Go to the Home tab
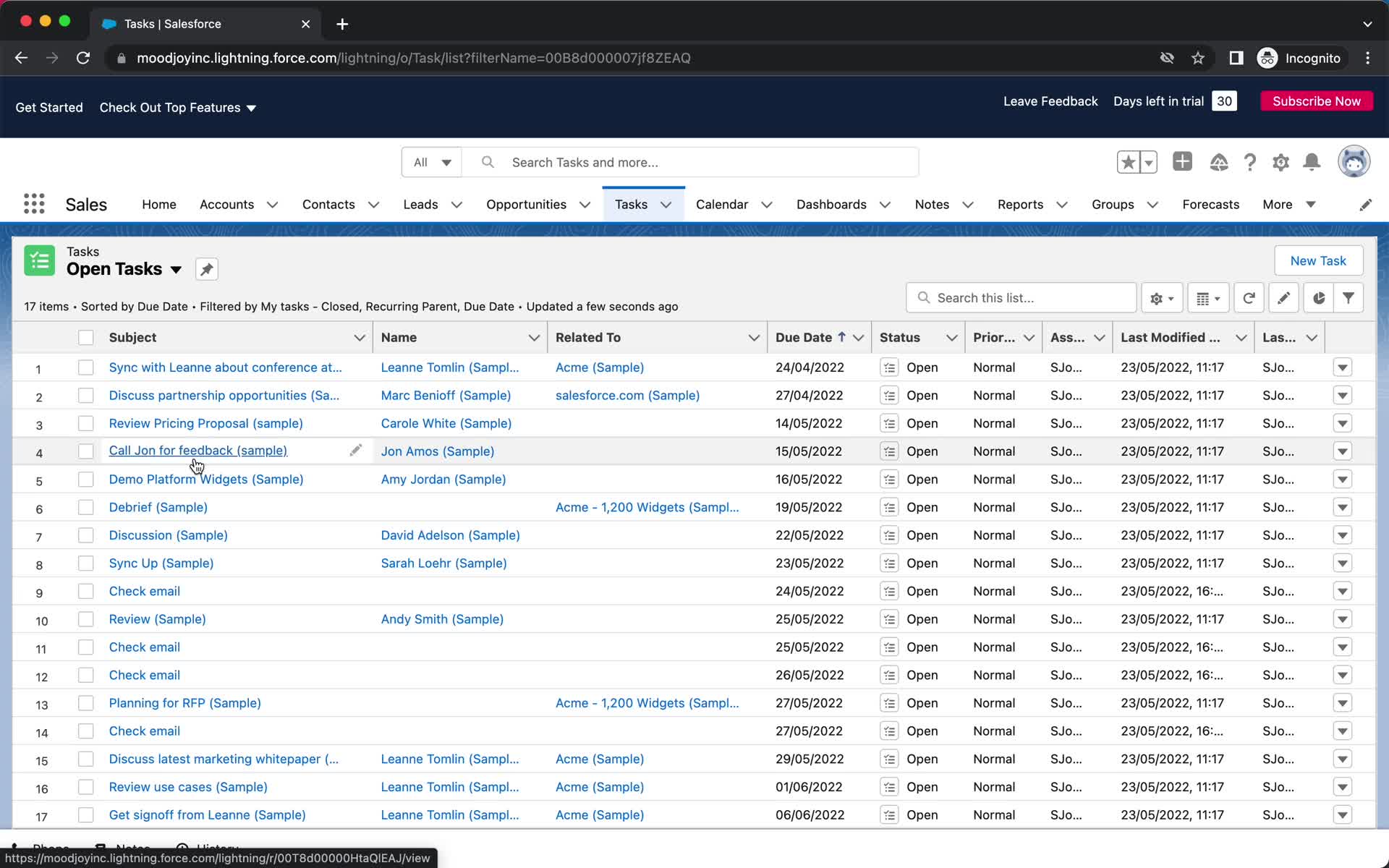Viewport: 1389px width, 868px height. (x=159, y=205)
